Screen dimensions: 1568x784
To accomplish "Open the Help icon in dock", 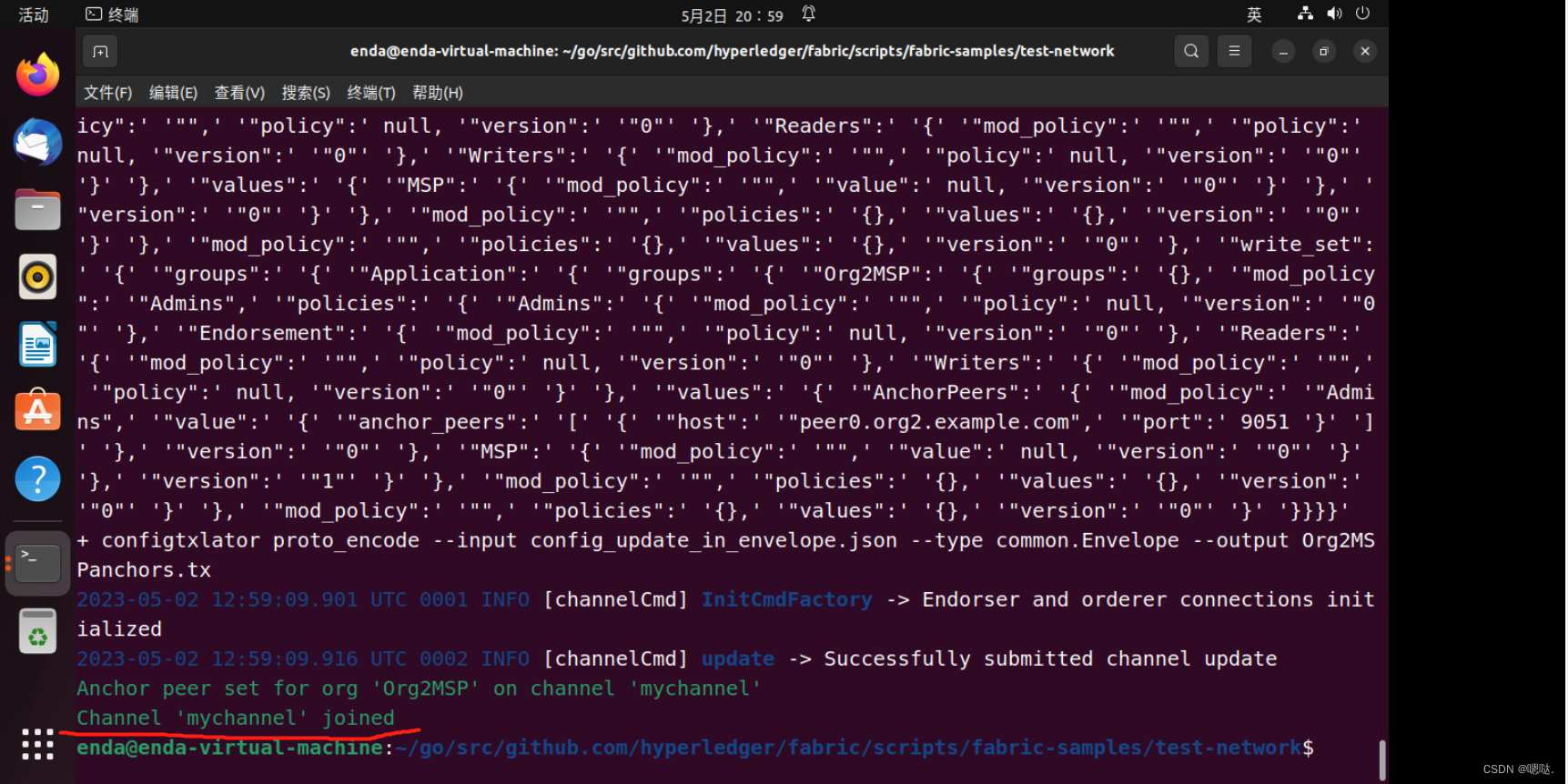I will 37,478.
